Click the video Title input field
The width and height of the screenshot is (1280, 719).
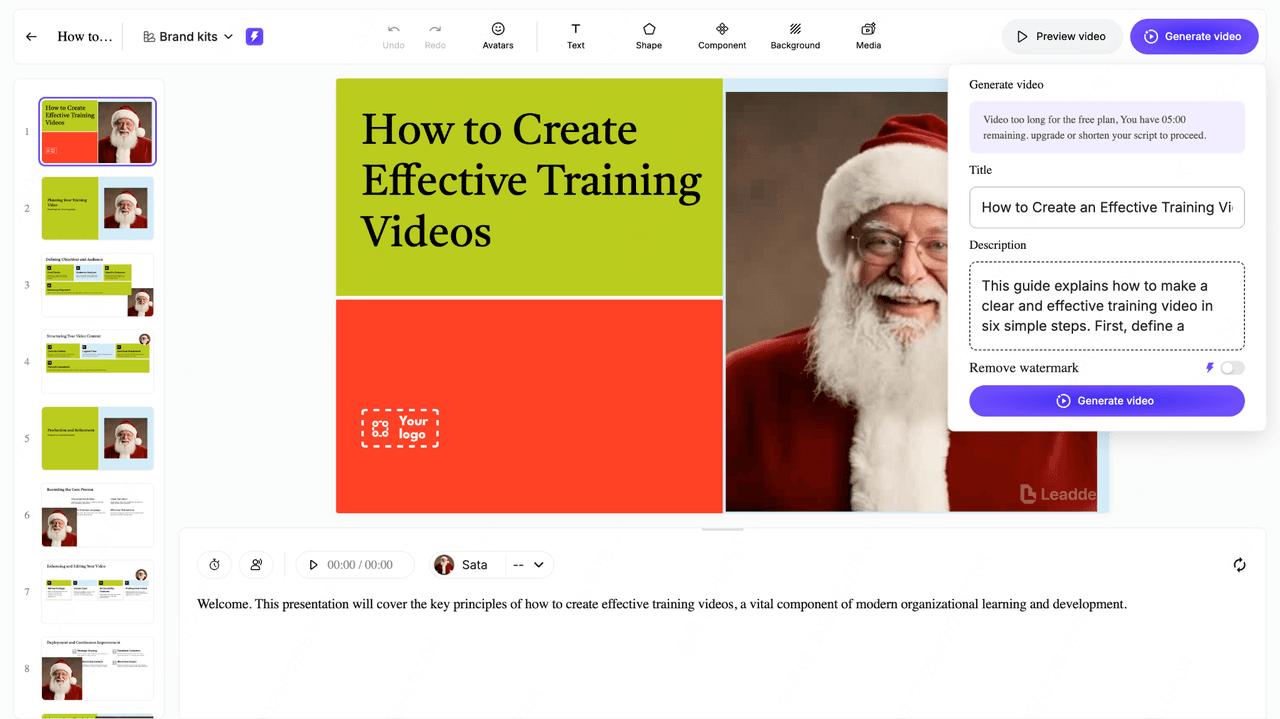click(1106, 208)
